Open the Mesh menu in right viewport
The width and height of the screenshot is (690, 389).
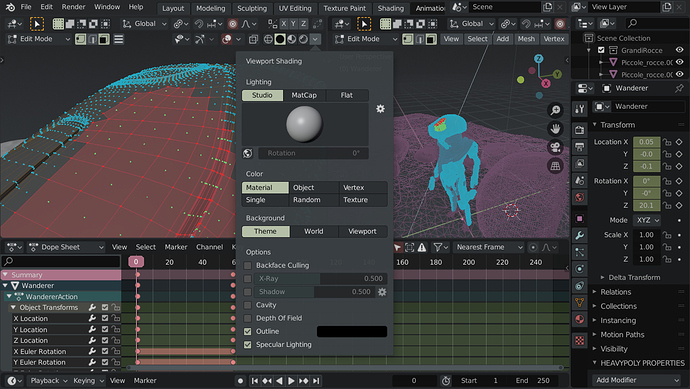526,39
